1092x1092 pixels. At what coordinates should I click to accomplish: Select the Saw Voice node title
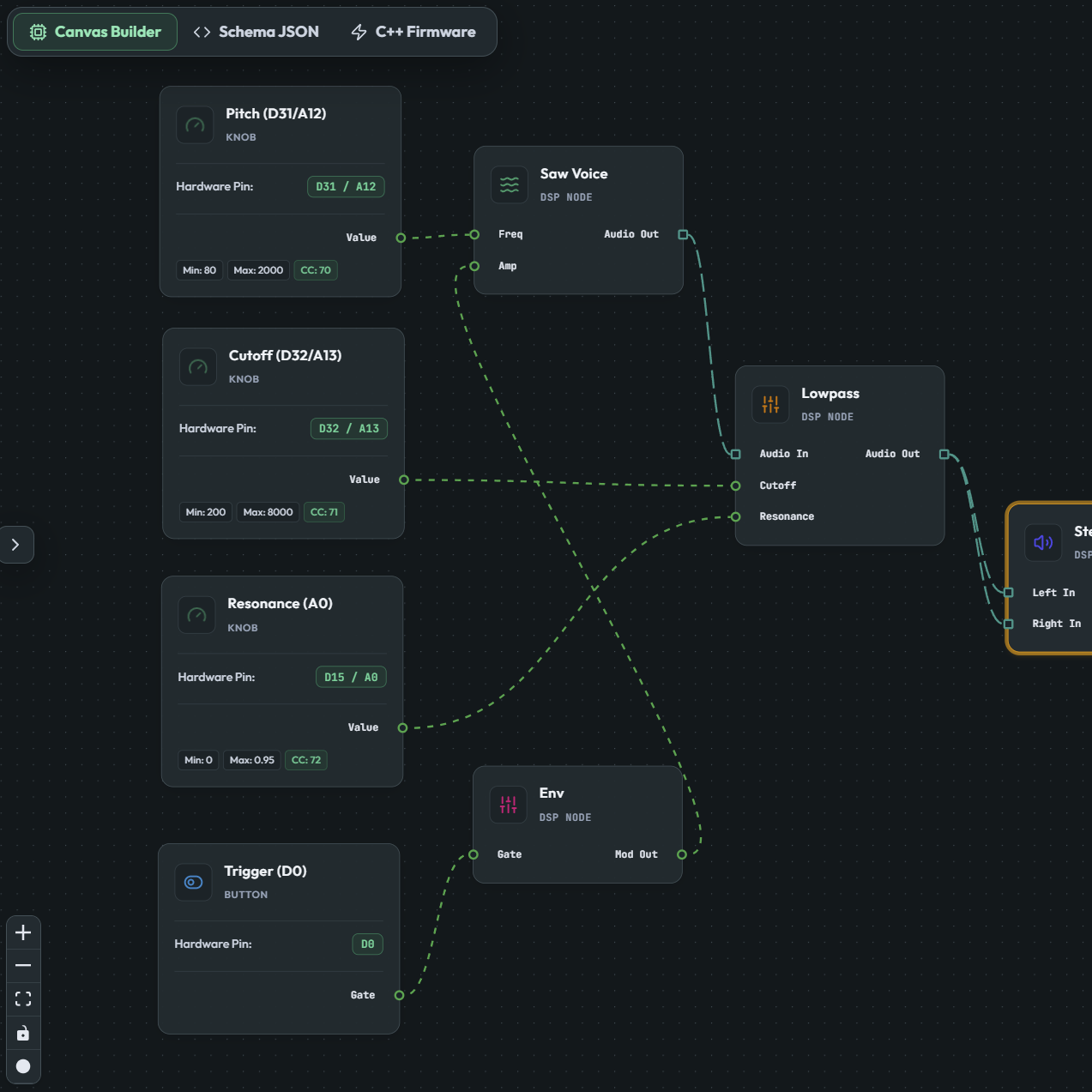pyautogui.click(x=574, y=174)
